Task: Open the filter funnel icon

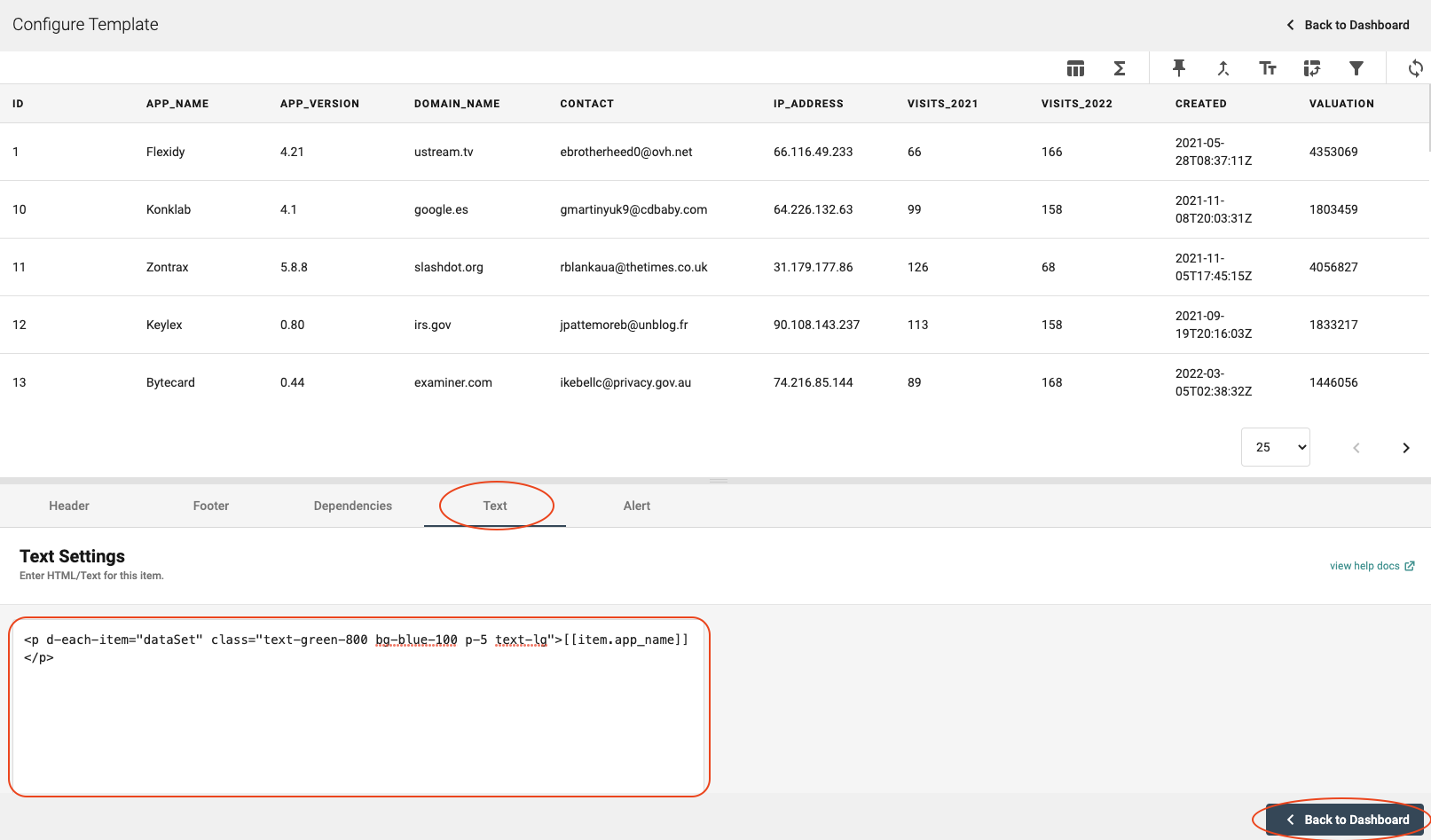Action: 1356,68
